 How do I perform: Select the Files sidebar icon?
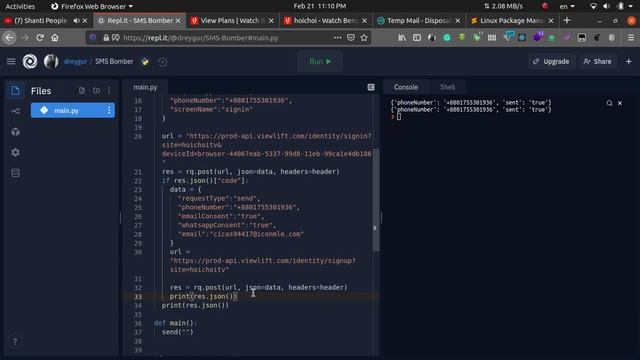pos(16,91)
